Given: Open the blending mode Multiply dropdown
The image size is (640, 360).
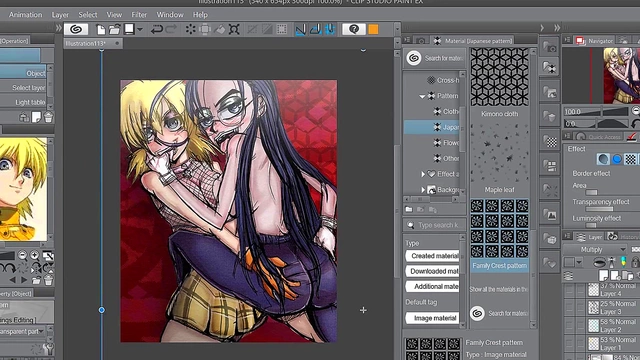Looking at the screenshot, I should pos(595,249).
